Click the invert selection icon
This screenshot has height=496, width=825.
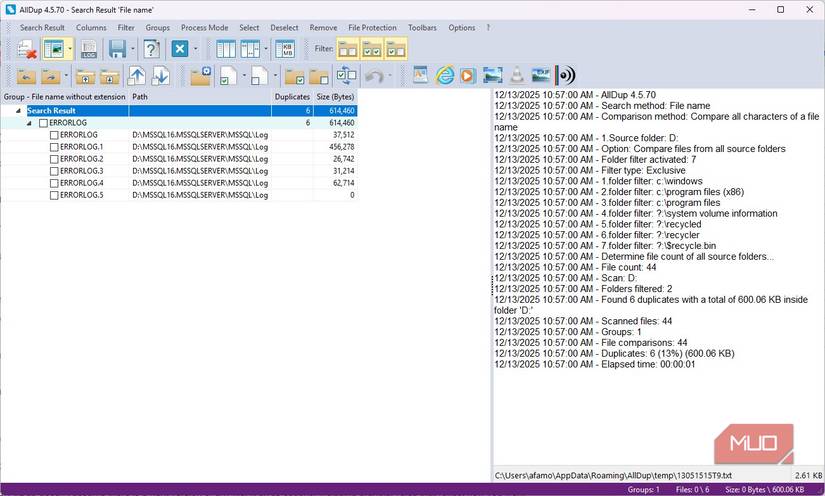tap(346, 75)
